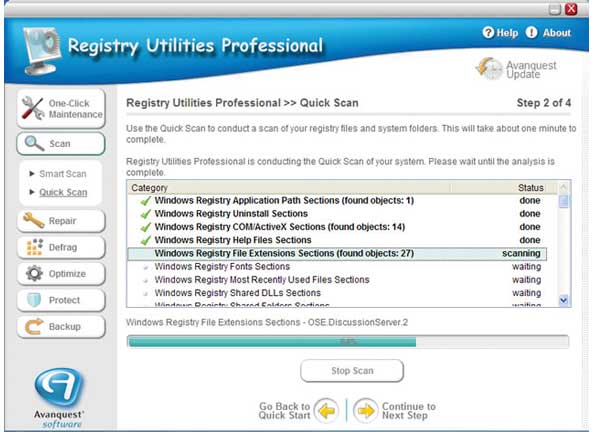Click checkmark beside Help Files Sections

(x=145, y=240)
